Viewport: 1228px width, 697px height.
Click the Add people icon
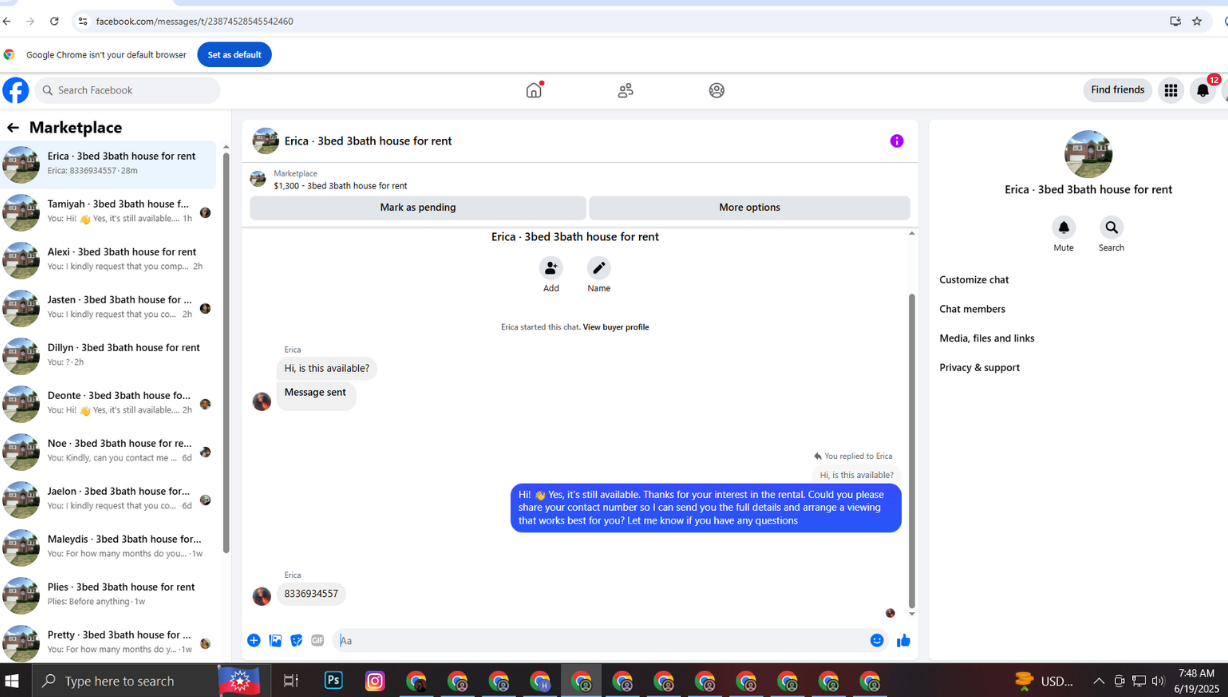(551, 268)
